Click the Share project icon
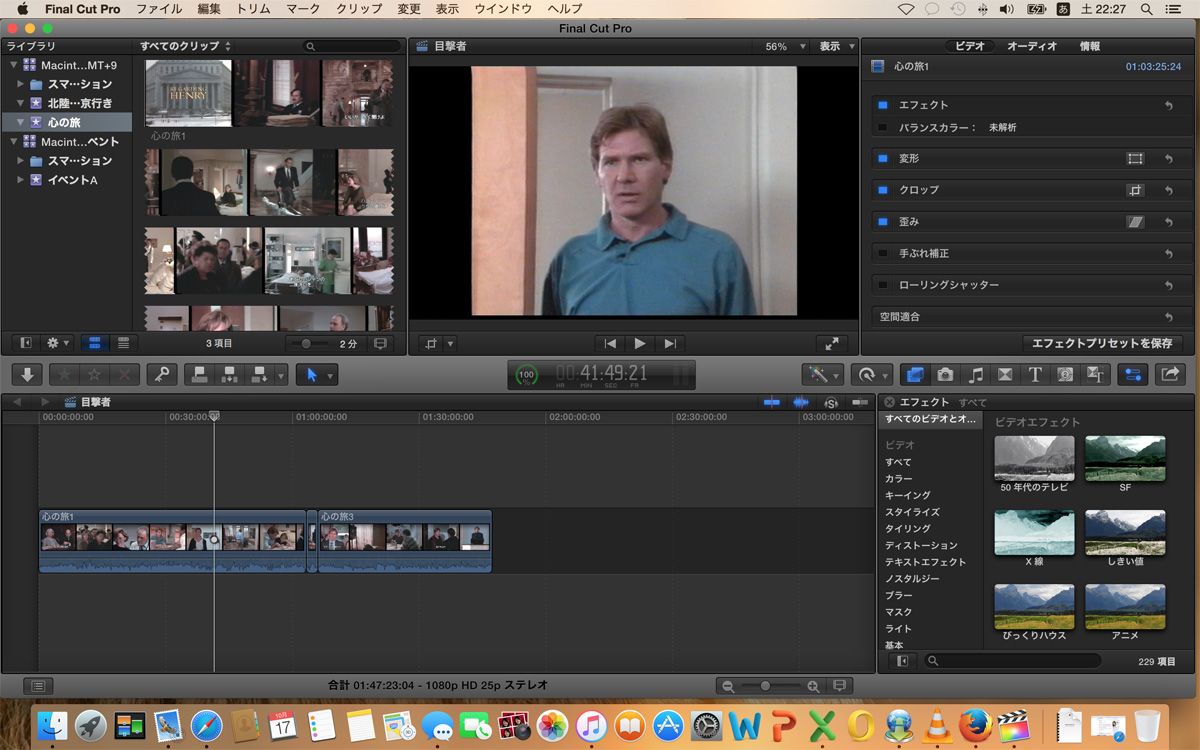Viewport: 1200px width, 750px height. point(1169,375)
